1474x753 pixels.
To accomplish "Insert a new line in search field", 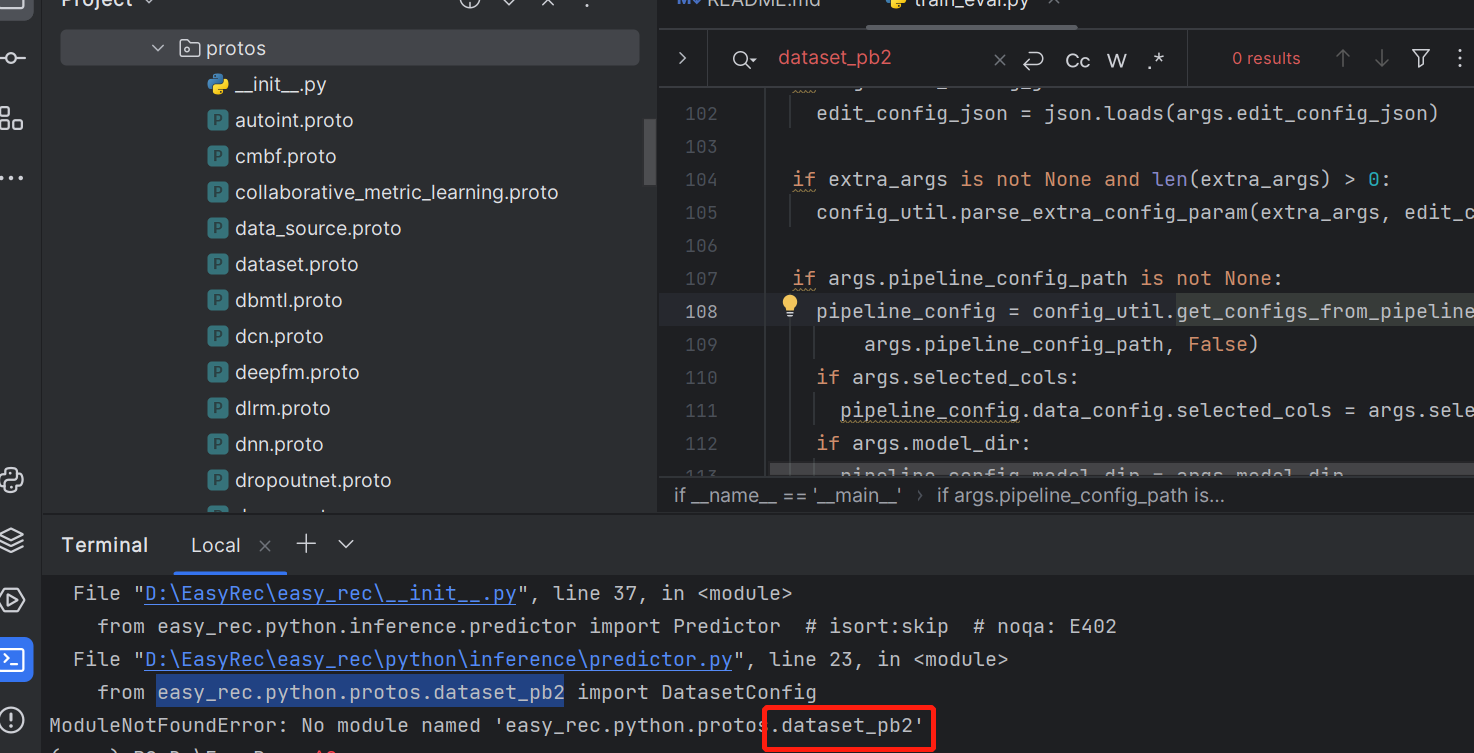I will [x=1035, y=60].
